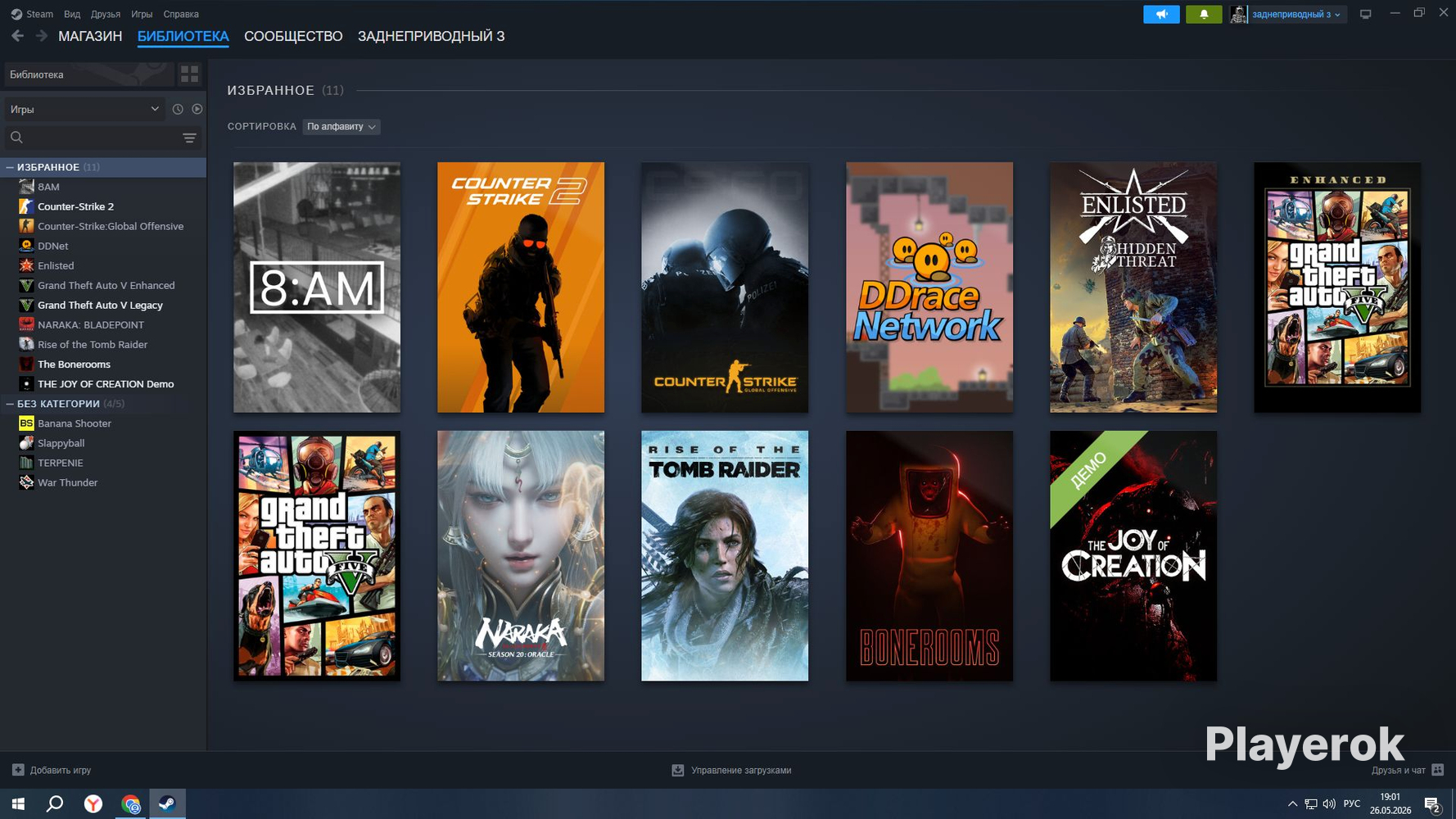The image size is (1456, 819).
Task: Open the По алфавиту sorting dropdown
Action: coord(341,127)
